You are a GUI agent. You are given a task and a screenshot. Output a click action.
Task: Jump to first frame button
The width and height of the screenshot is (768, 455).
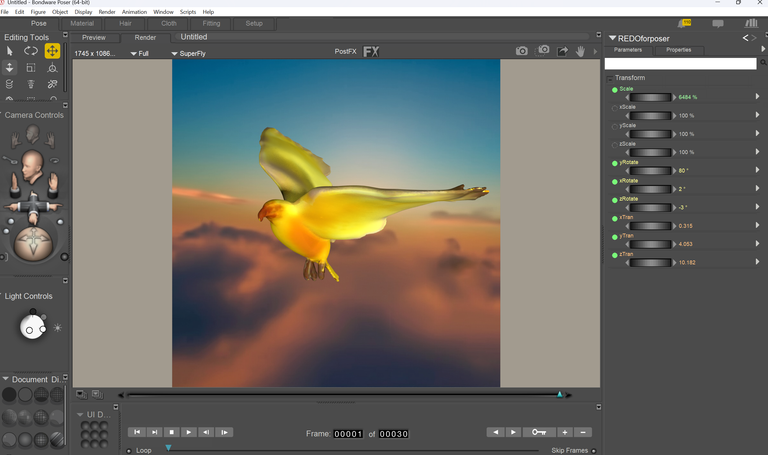click(x=137, y=432)
